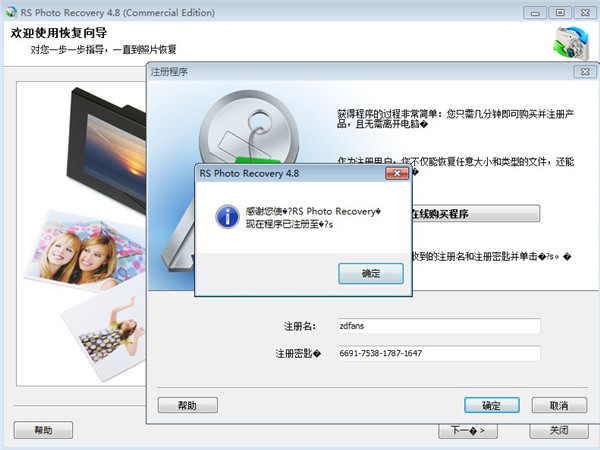Click 确定 in the 注册程序 dialog

492,405
